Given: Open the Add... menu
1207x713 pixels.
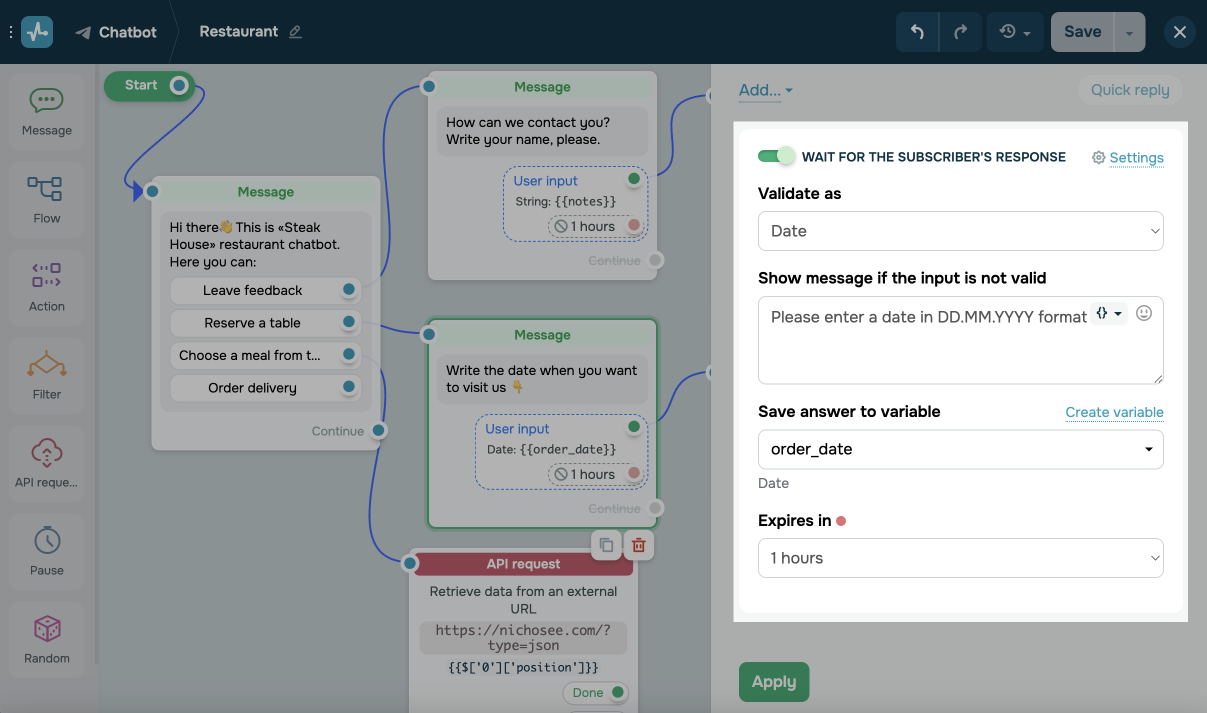Looking at the screenshot, I should 765,90.
